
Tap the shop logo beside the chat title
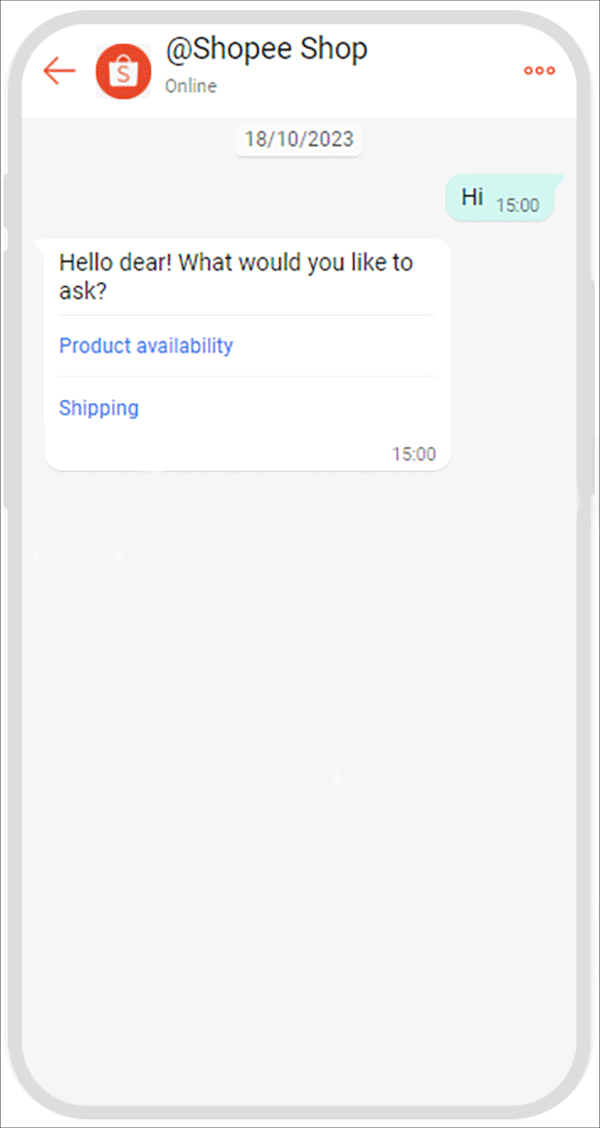click(123, 71)
